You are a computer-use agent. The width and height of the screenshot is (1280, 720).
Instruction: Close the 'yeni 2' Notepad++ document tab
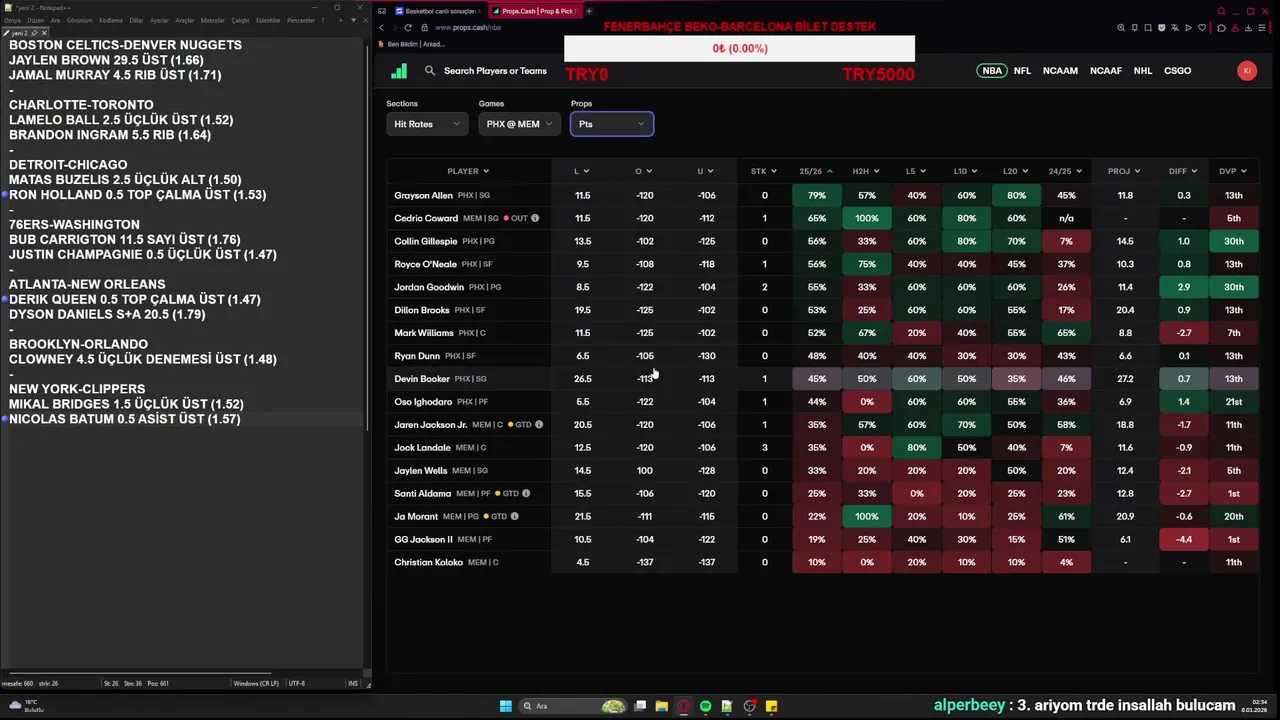tap(44, 33)
